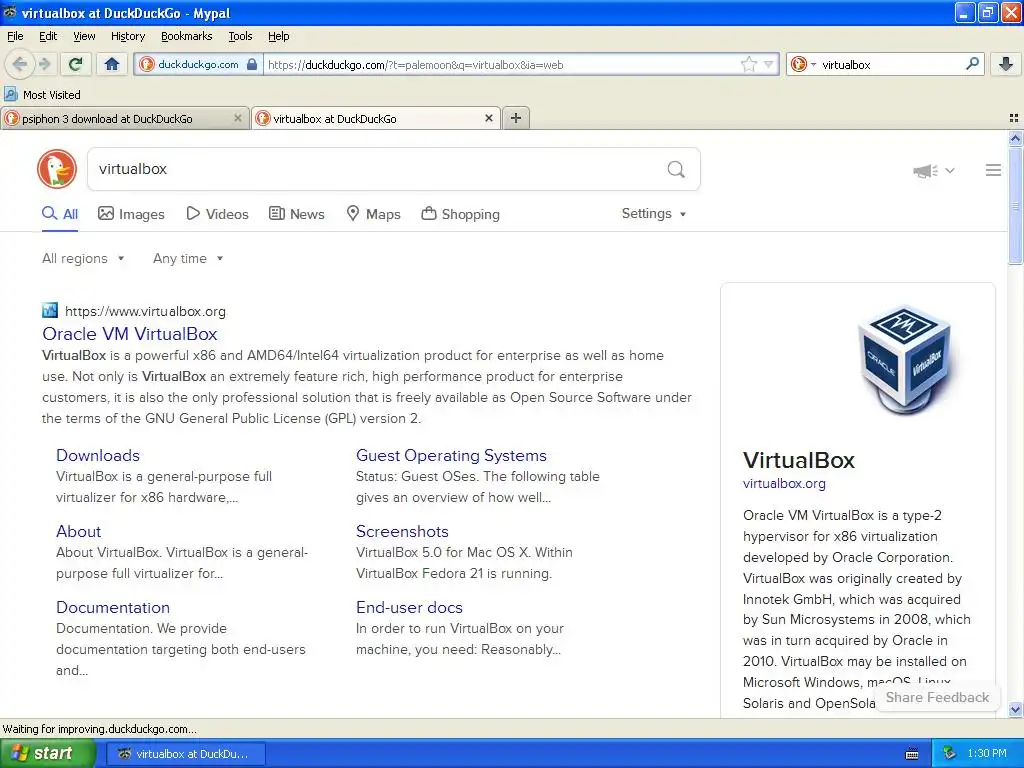
Task: Click the https://www.virtualbox.org URL link
Action: pyautogui.click(x=145, y=312)
